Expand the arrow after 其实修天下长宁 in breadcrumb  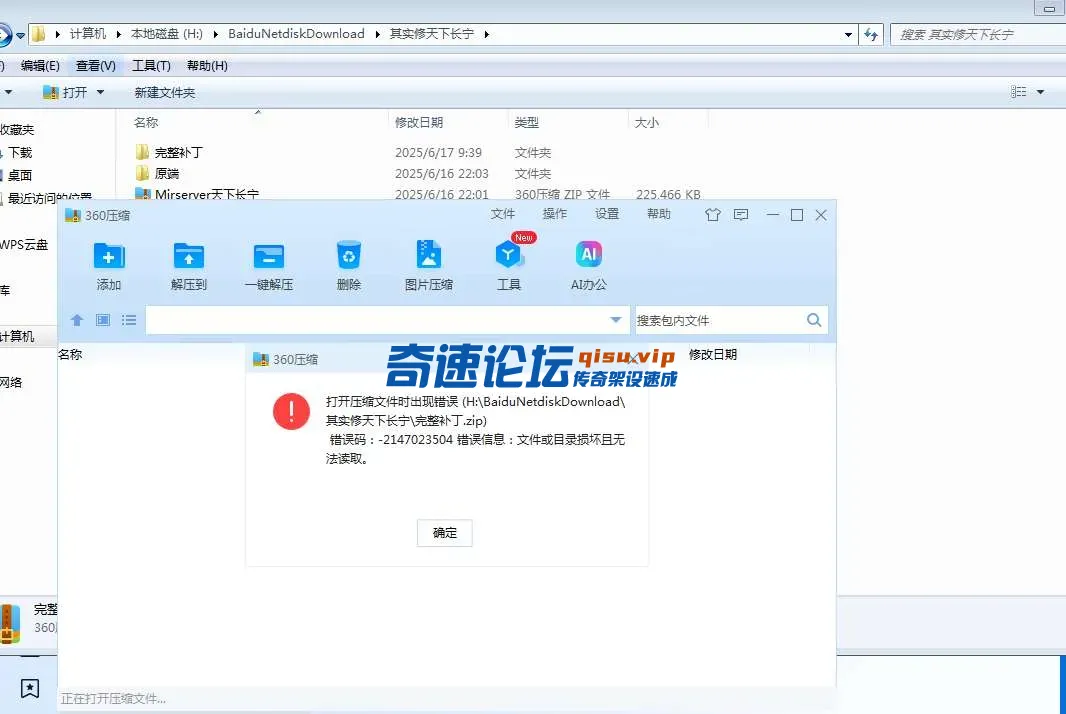486,34
